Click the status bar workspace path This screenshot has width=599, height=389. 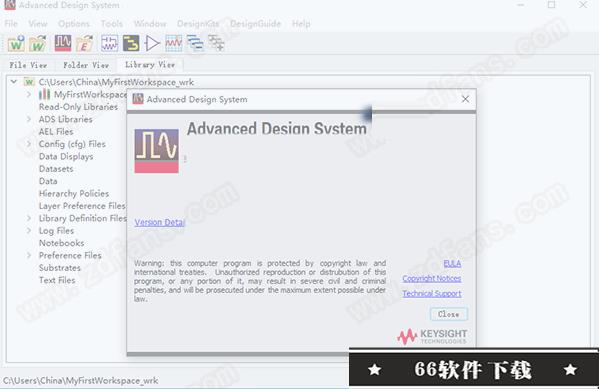[x=80, y=381]
